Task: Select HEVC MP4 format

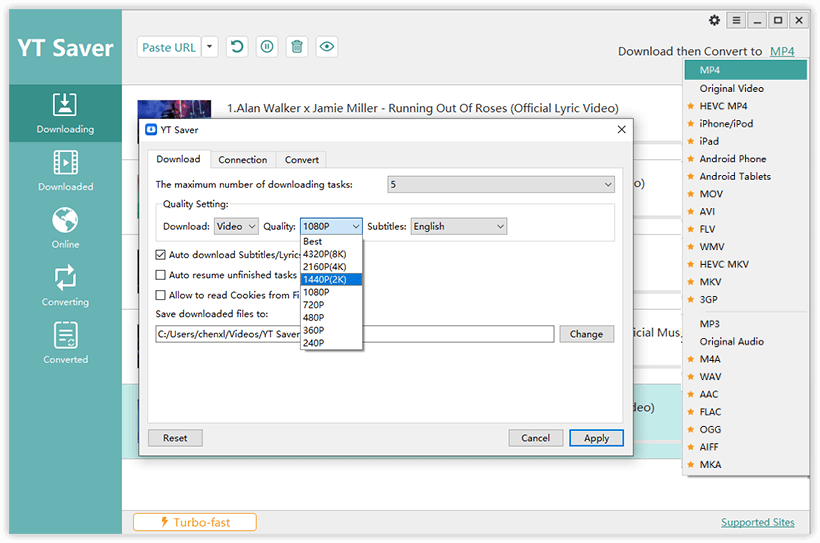Action: 746,106
